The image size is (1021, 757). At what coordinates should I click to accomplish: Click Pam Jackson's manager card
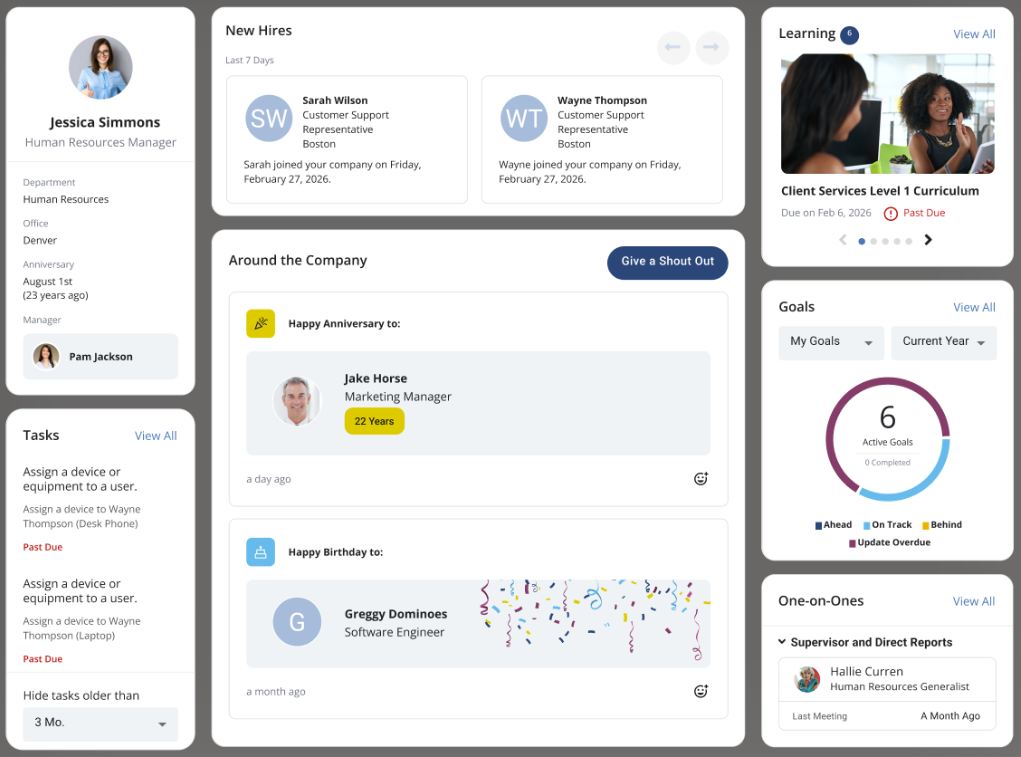click(100, 356)
